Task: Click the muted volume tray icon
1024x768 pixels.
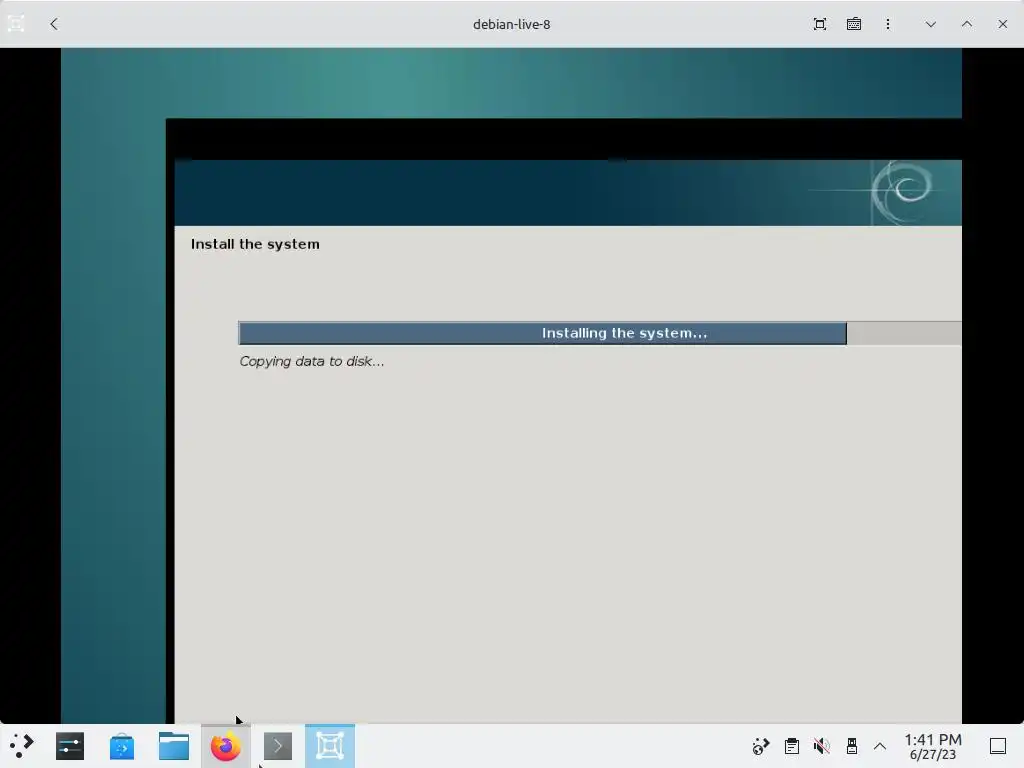Action: 822,746
